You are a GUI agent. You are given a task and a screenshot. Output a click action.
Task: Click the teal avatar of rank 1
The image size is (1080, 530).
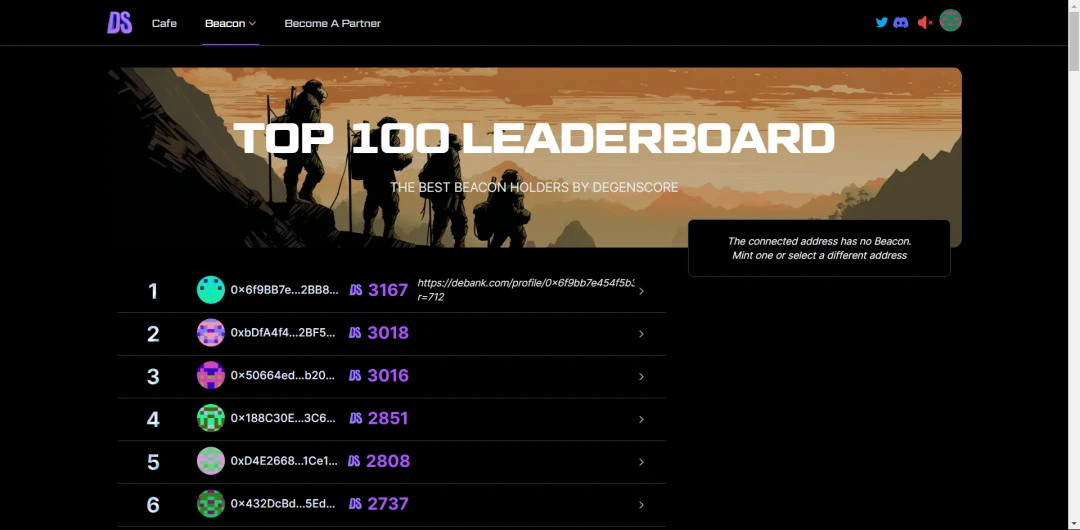click(211, 290)
